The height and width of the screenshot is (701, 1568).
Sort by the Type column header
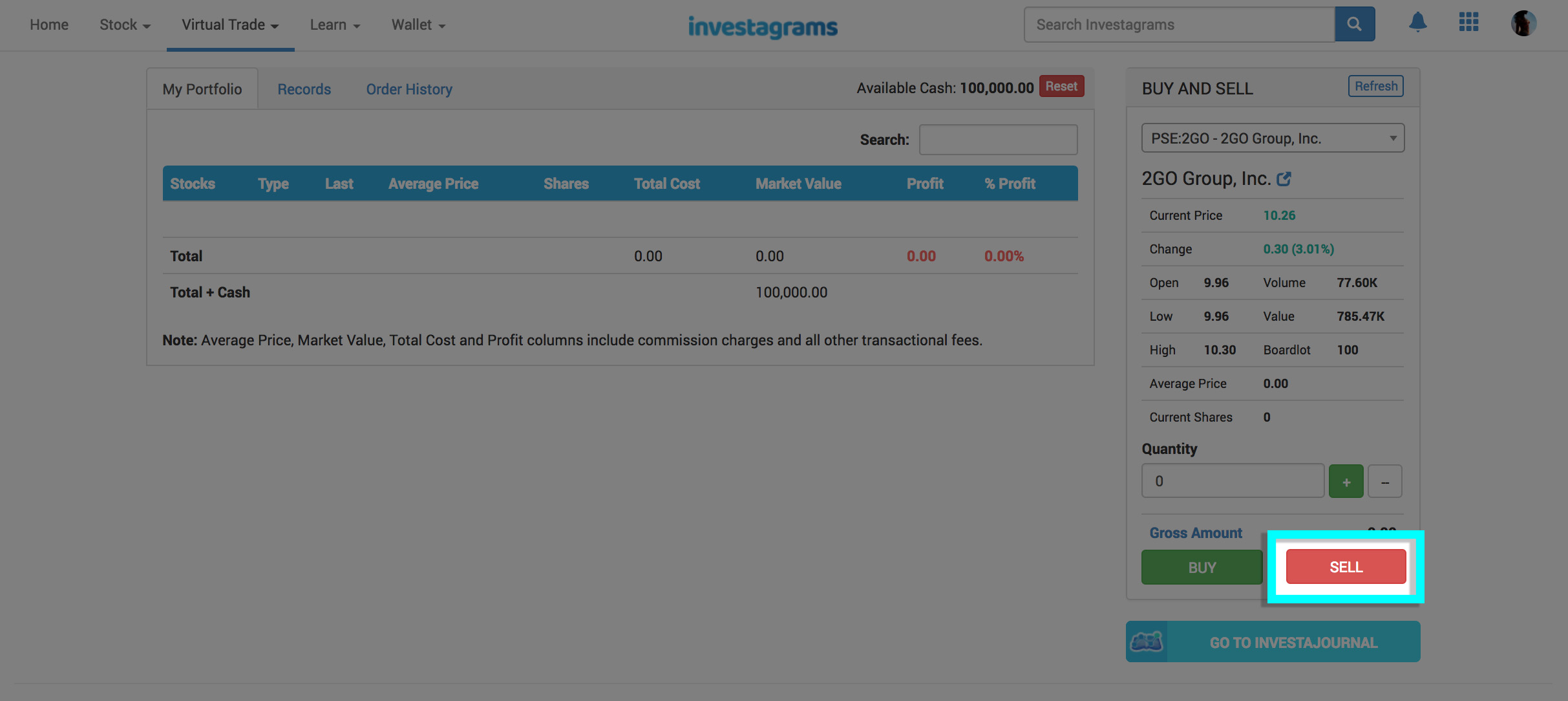click(273, 184)
